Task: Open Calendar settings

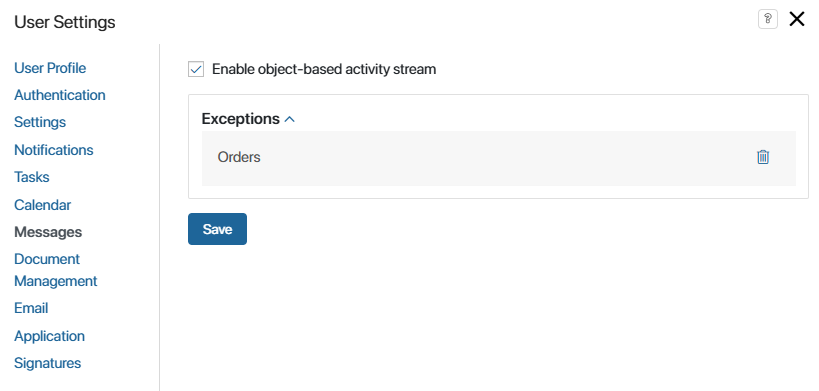Action: [42, 205]
